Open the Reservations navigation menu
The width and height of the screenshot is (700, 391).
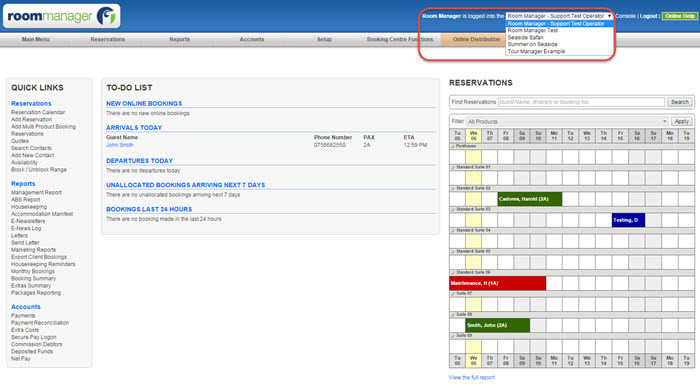[x=108, y=39]
